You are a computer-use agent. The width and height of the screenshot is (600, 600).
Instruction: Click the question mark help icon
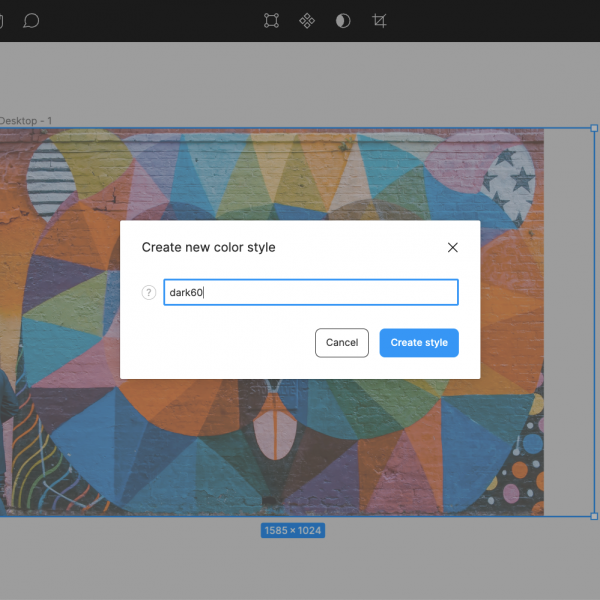click(149, 293)
